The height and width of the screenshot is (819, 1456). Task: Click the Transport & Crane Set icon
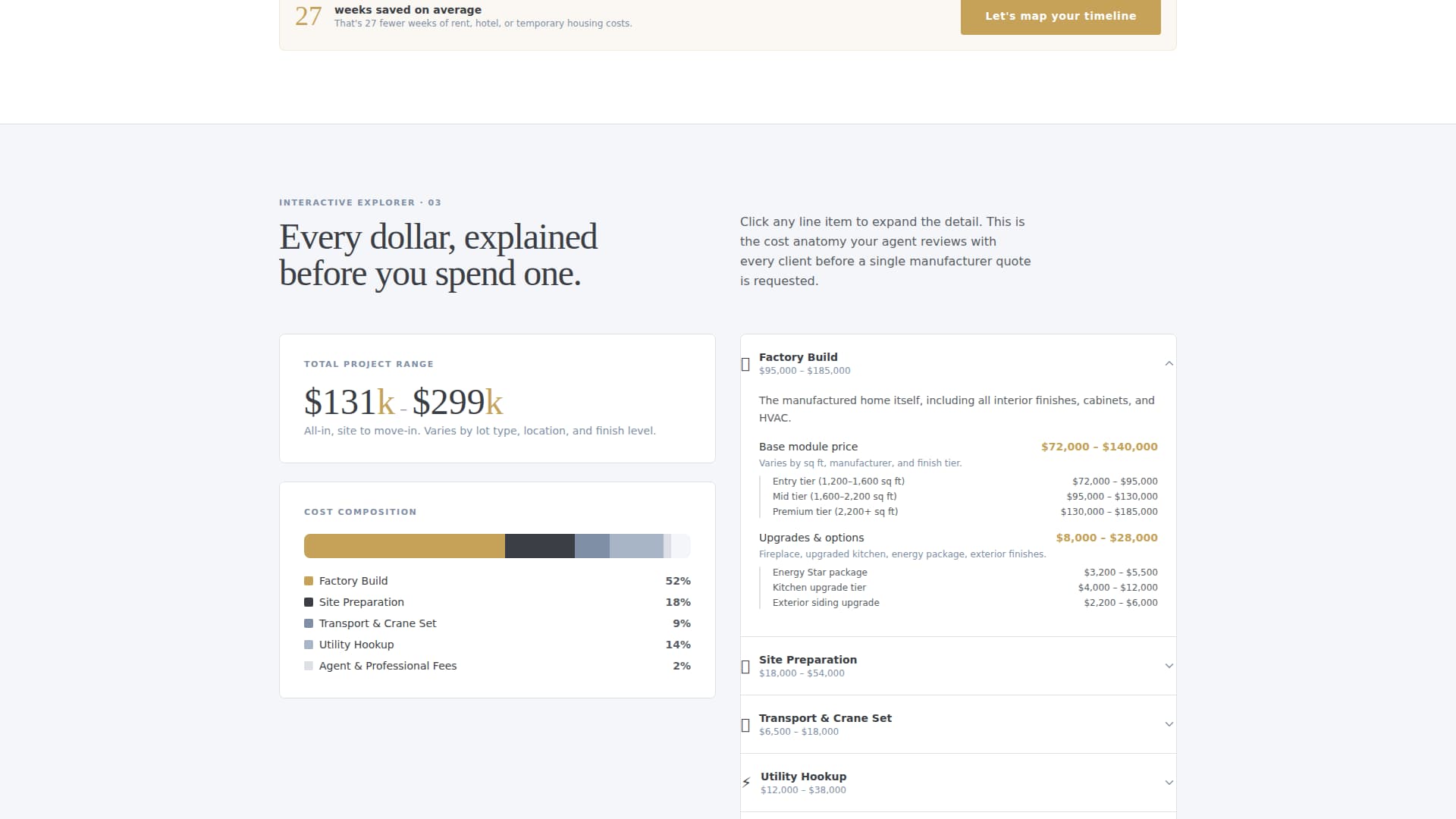pos(746,724)
